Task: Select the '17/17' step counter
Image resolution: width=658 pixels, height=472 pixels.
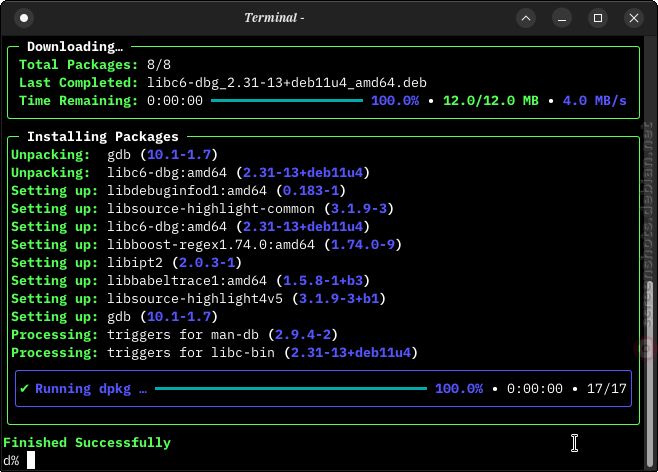Action: pyautogui.click(x=606, y=389)
